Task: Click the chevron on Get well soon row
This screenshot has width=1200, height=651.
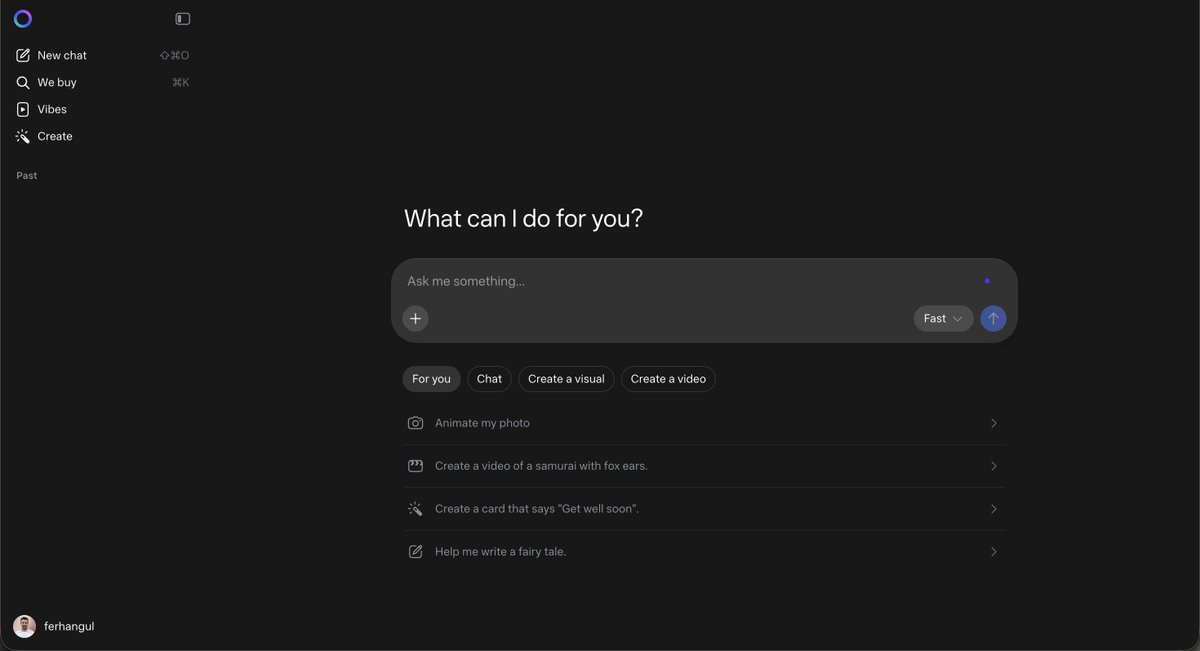Action: tap(993, 509)
